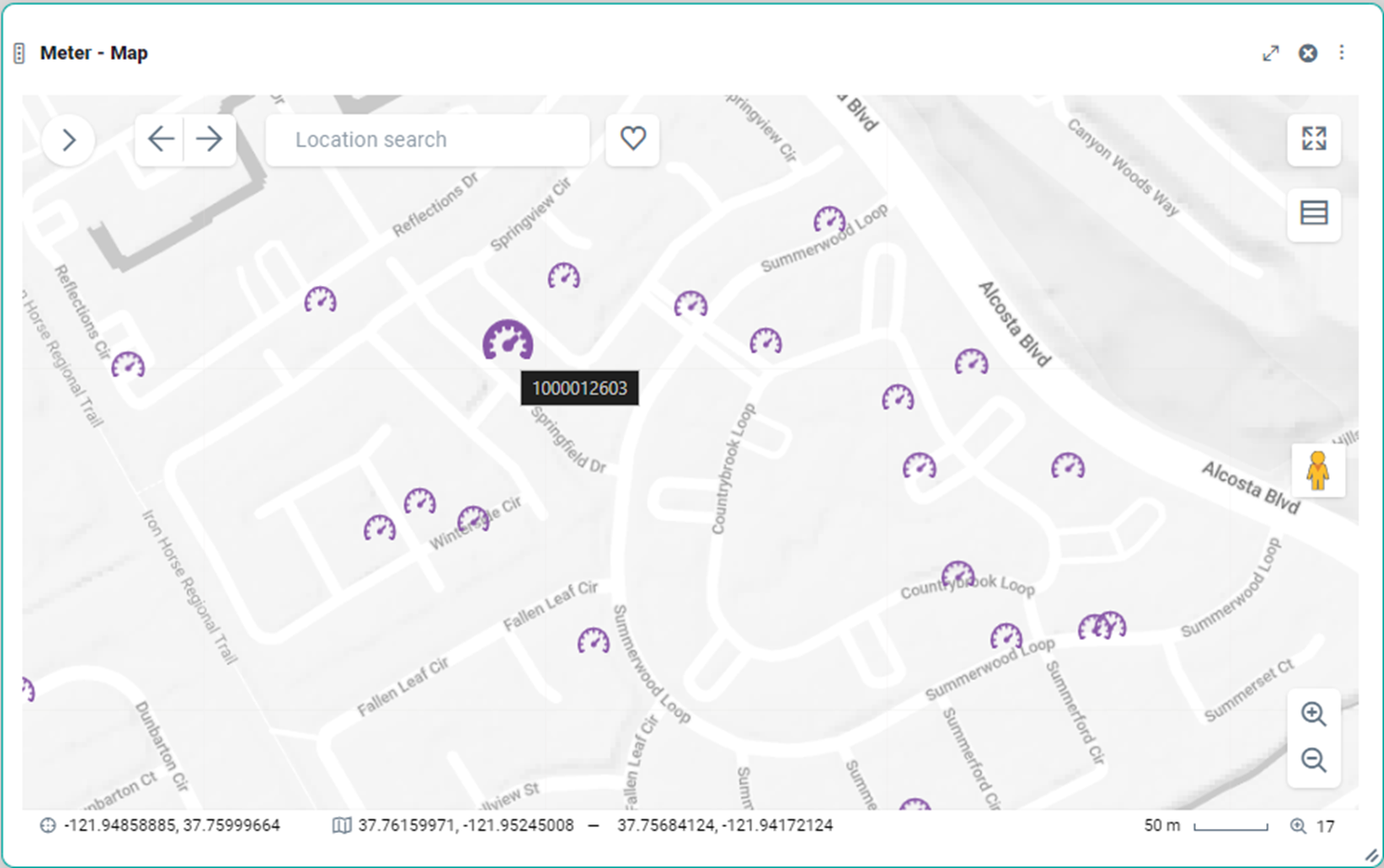Select the large meter marker 1000012603

tap(507, 341)
